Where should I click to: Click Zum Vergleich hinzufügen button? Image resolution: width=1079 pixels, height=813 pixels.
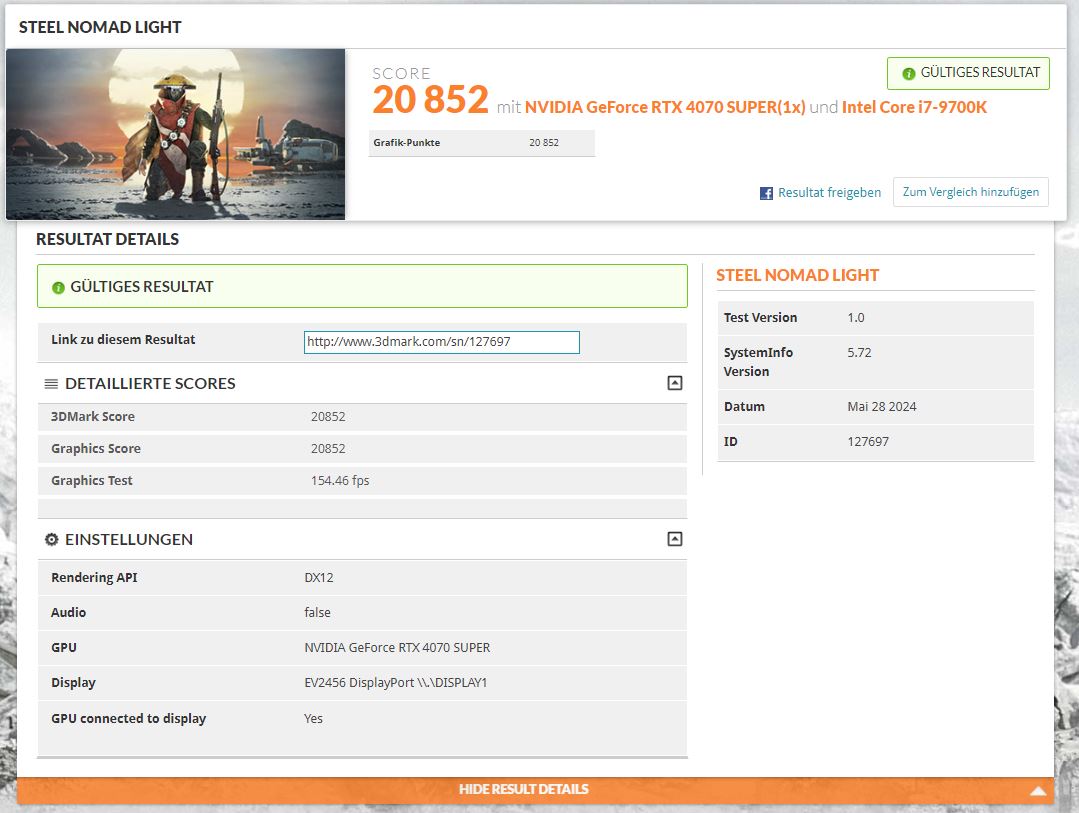(x=970, y=192)
